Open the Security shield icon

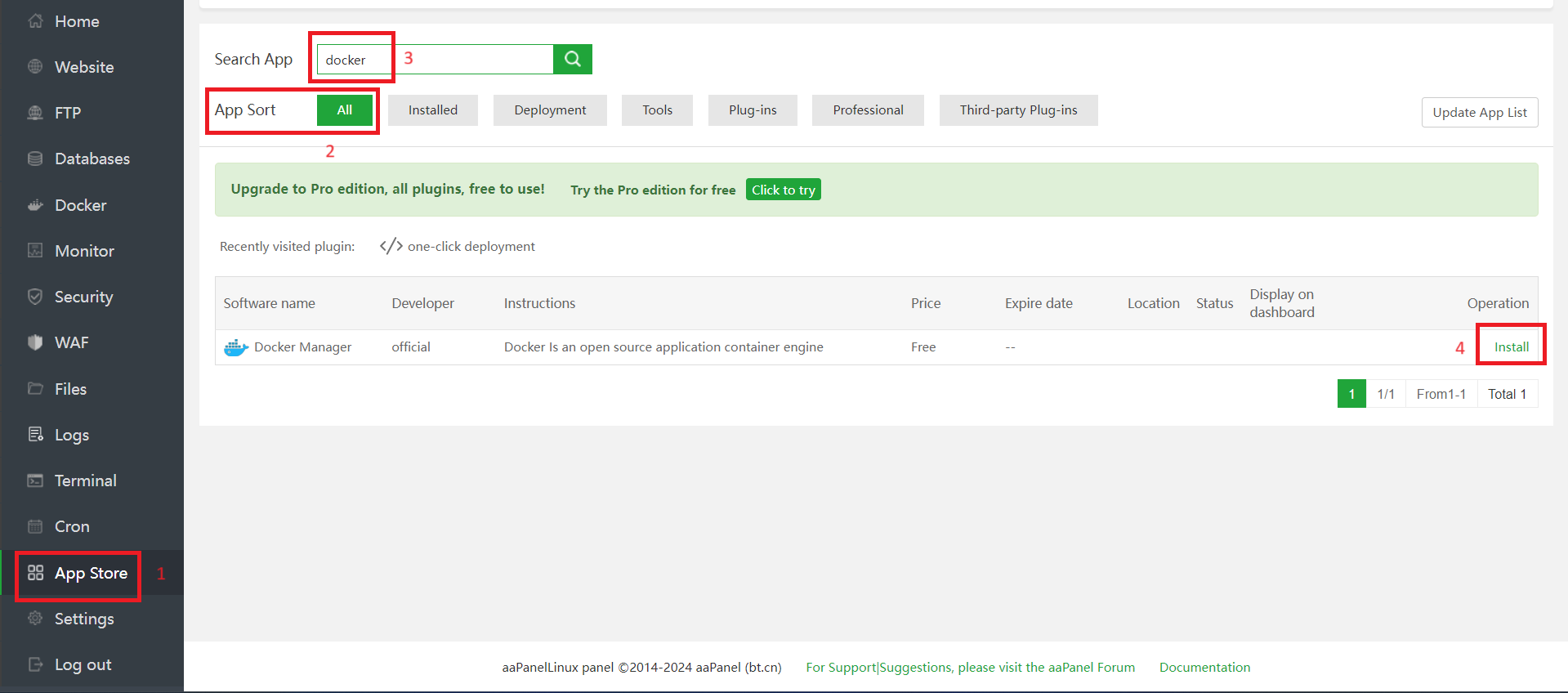35,297
